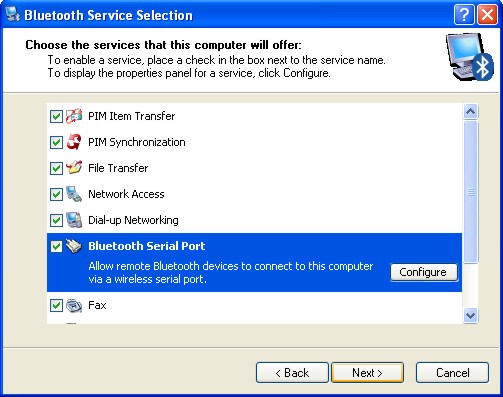
Task: Click the Fax machine icon
Action: 74,305
